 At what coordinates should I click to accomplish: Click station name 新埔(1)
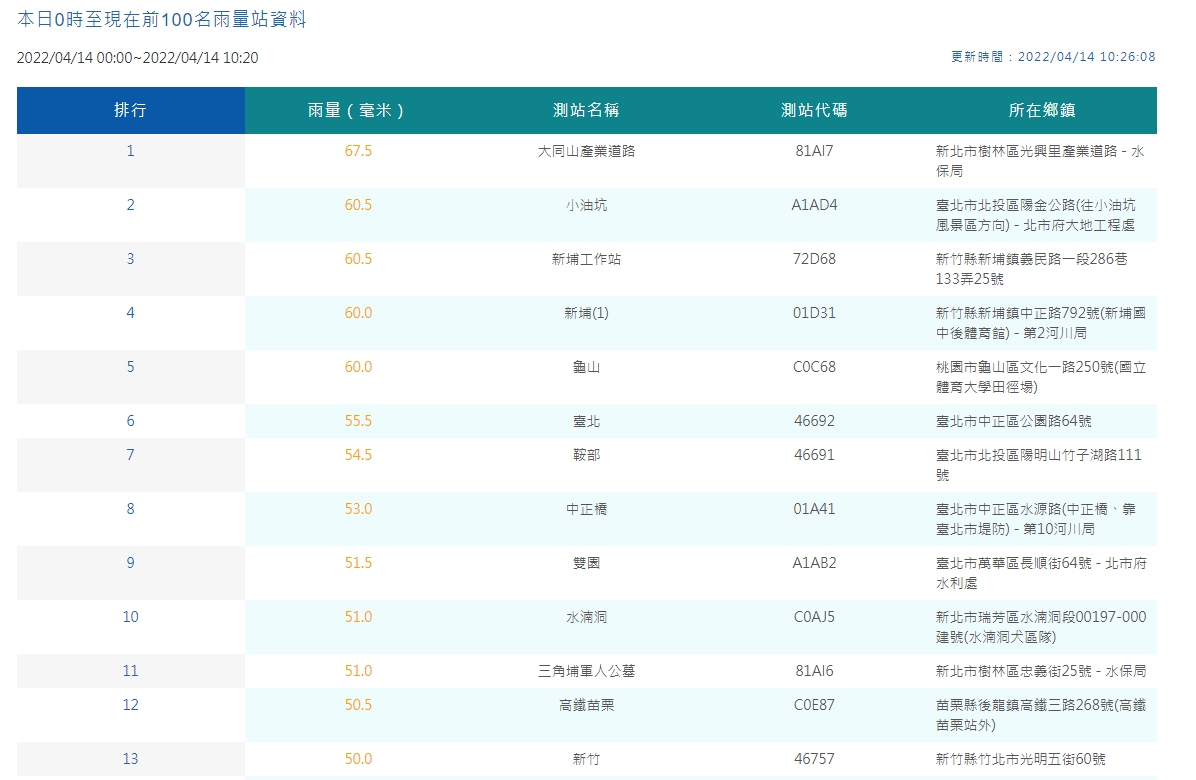pyautogui.click(x=587, y=313)
